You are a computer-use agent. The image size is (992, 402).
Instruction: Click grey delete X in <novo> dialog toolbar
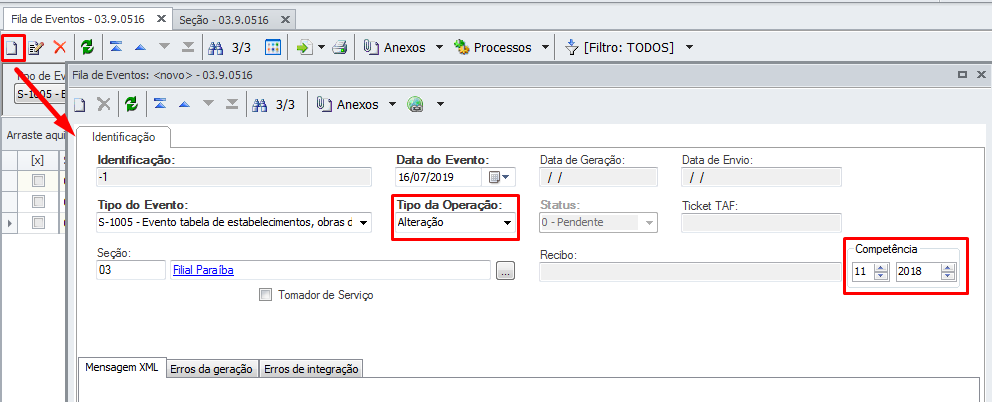pyautogui.click(x=104, y=104)
